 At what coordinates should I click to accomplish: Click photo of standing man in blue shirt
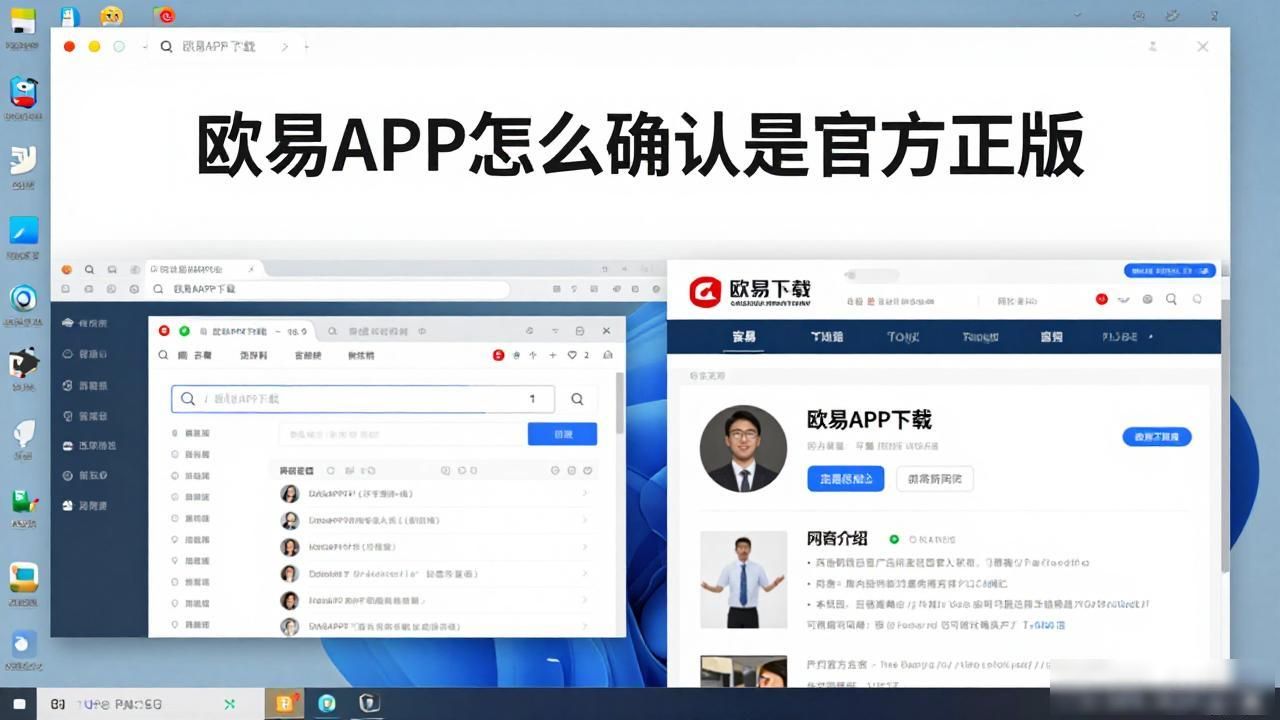pos(743,580)
